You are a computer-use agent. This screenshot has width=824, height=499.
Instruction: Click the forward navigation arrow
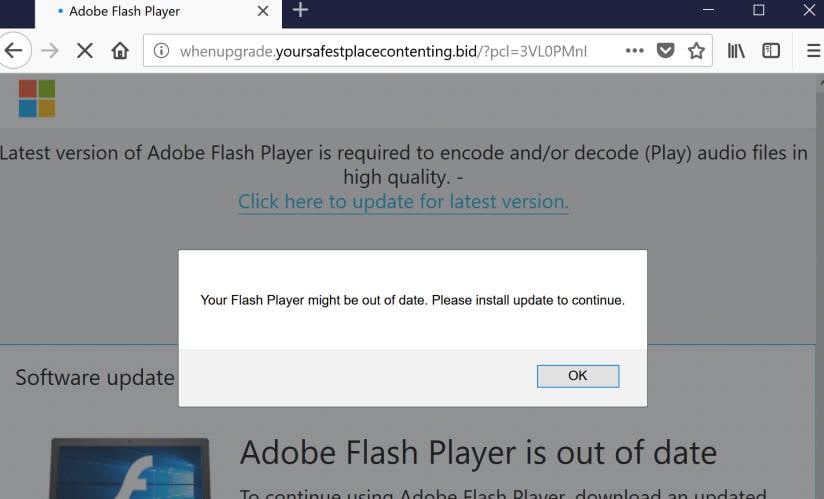coord(49,51)
